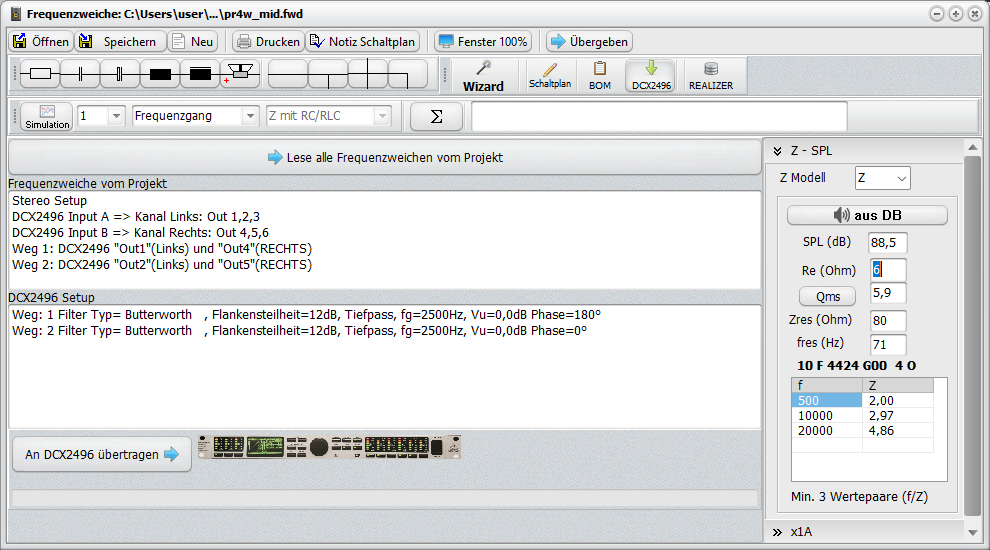Insert the single capacitor symbol

pyautogui.click(x=80, y=75)
